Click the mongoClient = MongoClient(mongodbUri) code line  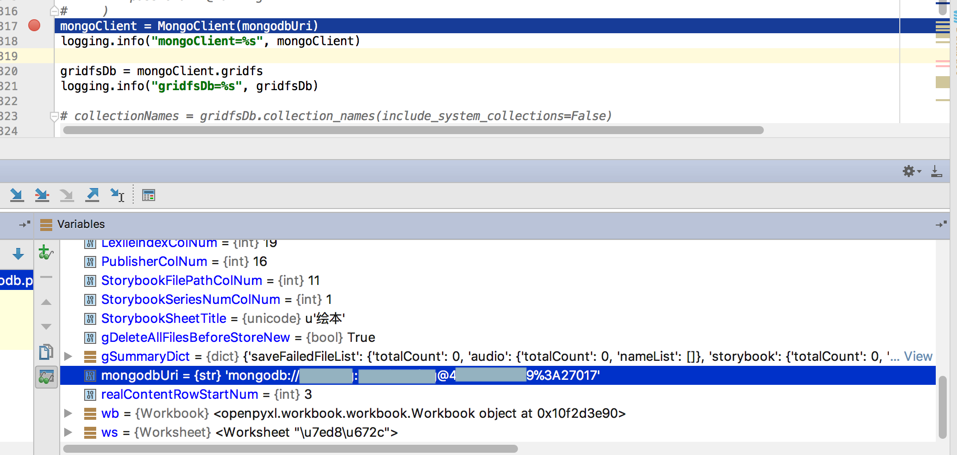pyautogui.click(x=189, y=26)
